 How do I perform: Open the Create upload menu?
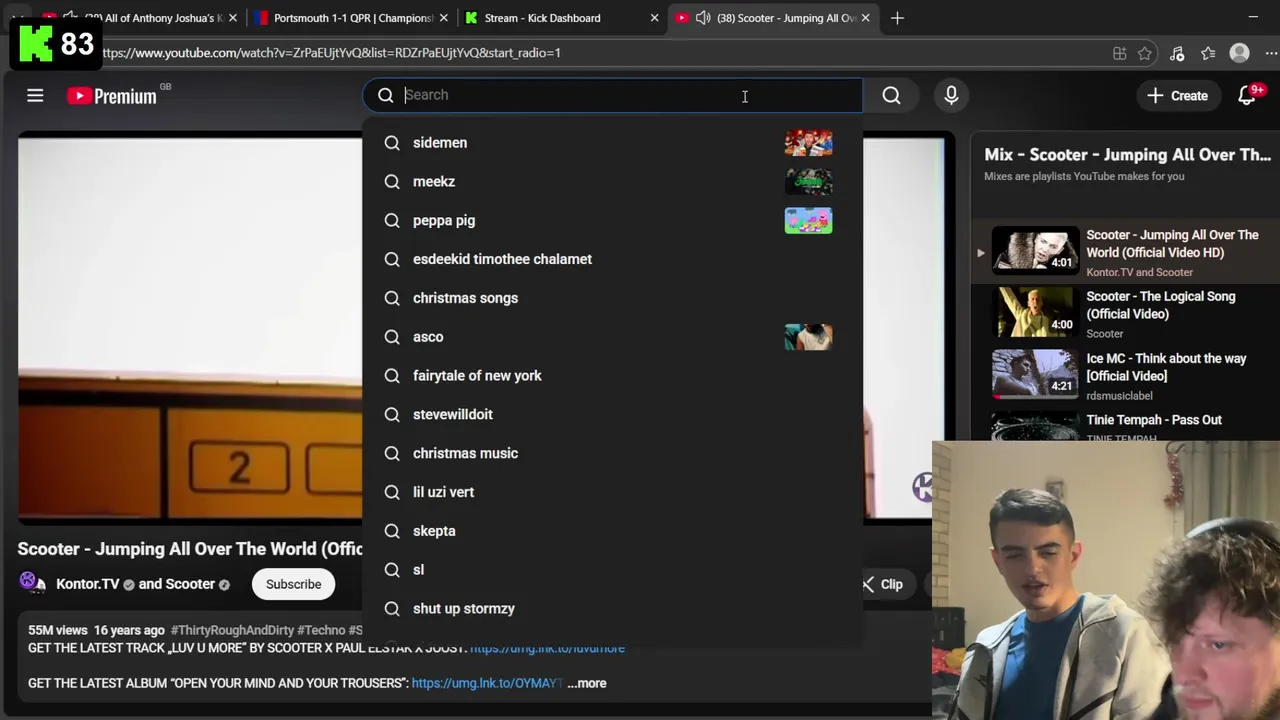1177,95
